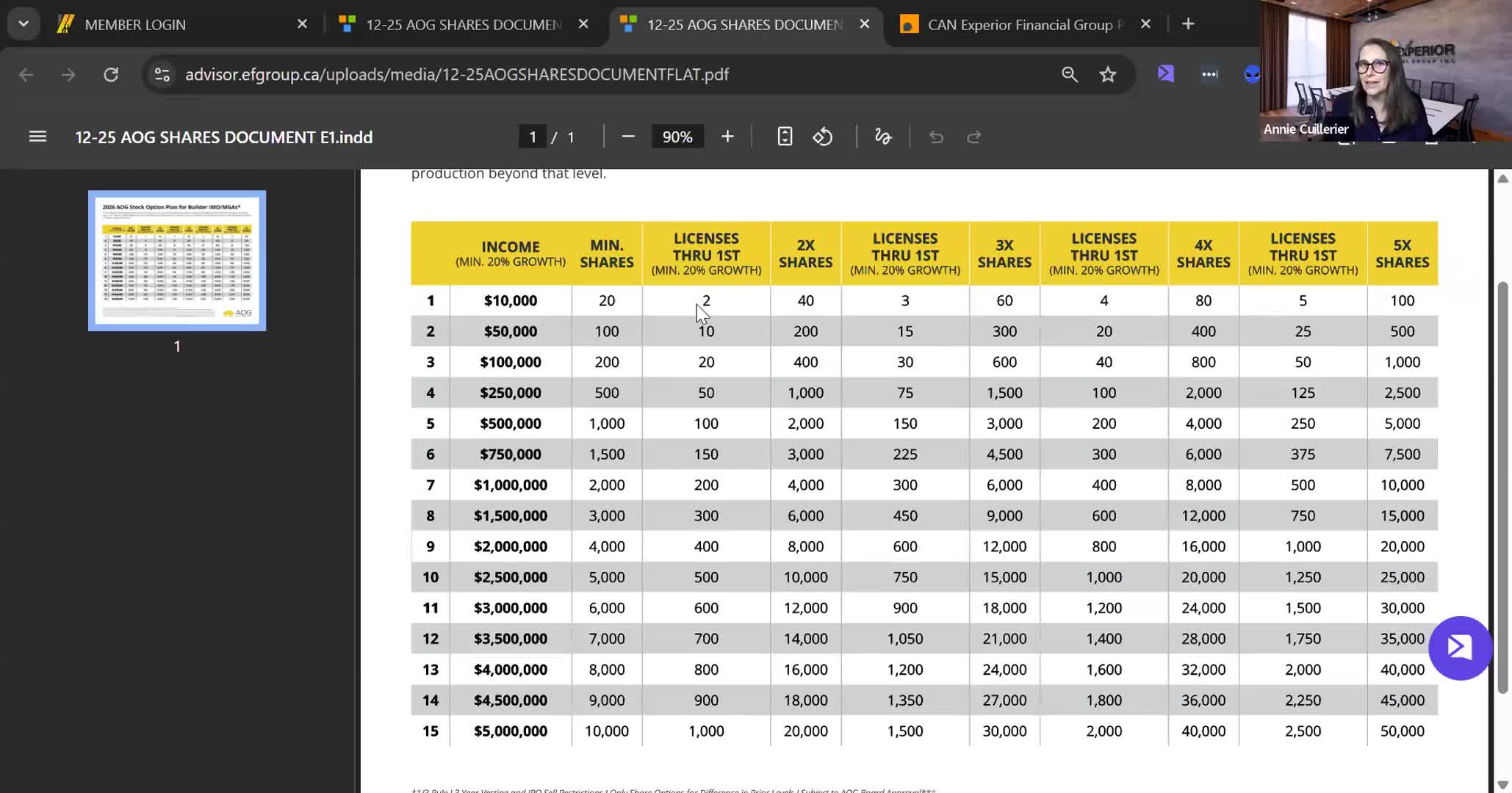The height and width of the screenshot is (793, 1512).
Task: Click the zoom percentage field showing 90%
Action: [677, 137]
